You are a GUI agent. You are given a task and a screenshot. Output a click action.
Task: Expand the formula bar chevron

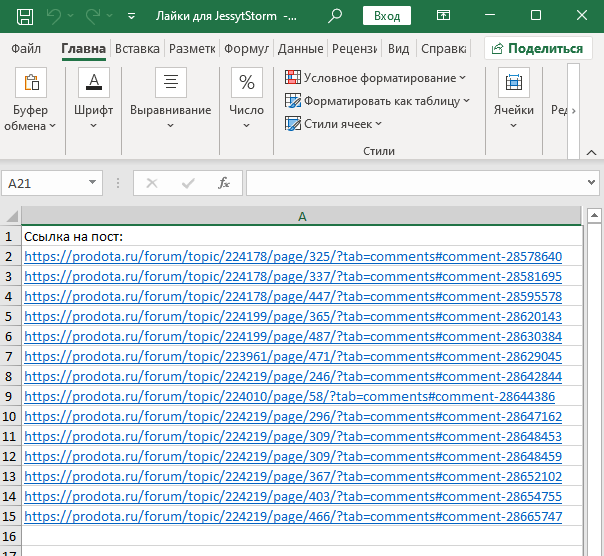[x=591, y=183]
